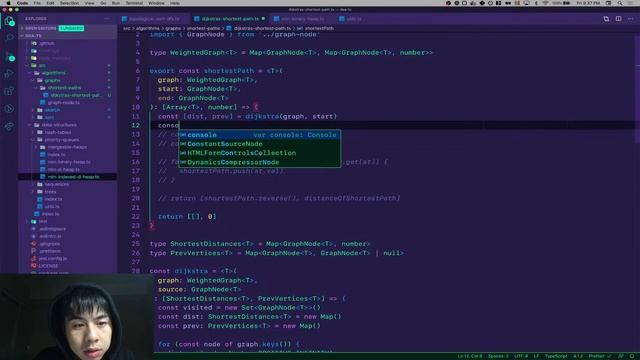Click the unsaved badge beside Open Editors
640x360 pixels.
[71, 28]
